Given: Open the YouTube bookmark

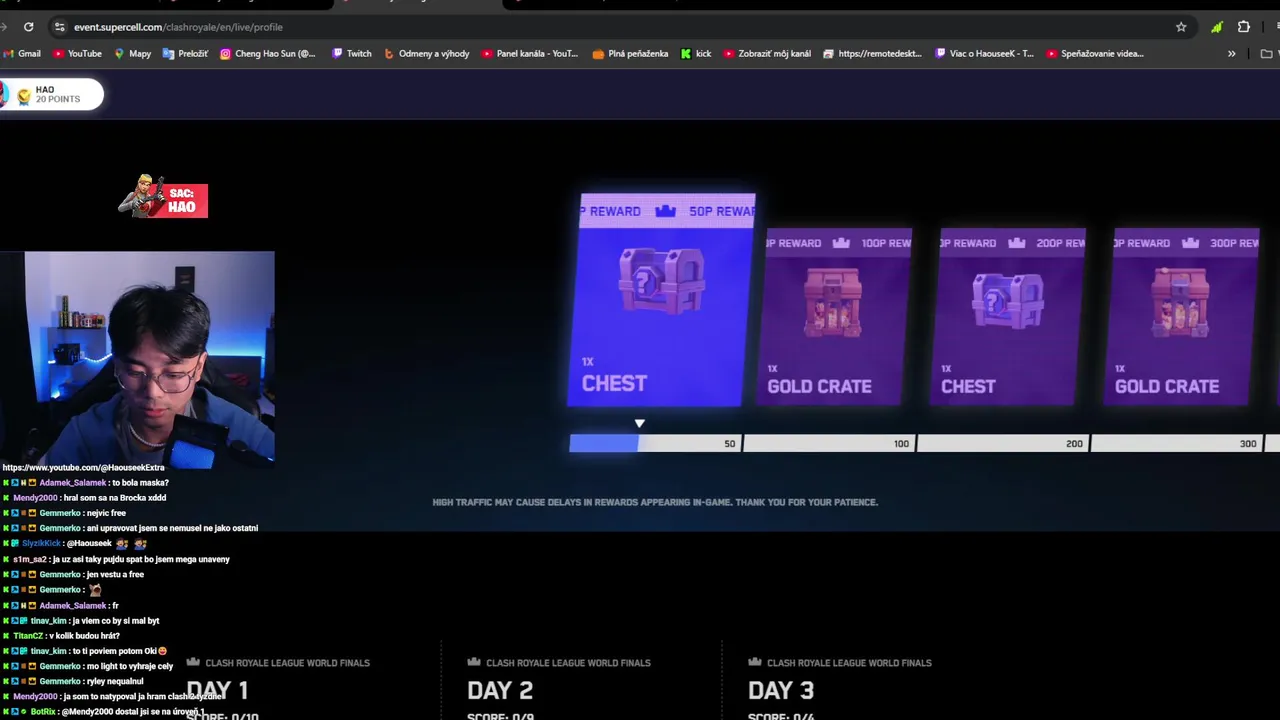Looking at the screenshot, I should click(78, 54).
